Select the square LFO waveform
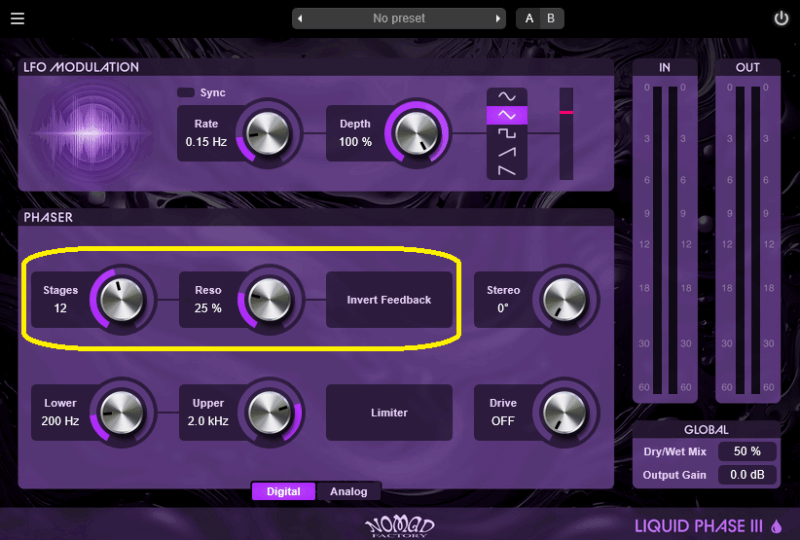Viewport: 800px width, 540px height. (x=507, y=133)
